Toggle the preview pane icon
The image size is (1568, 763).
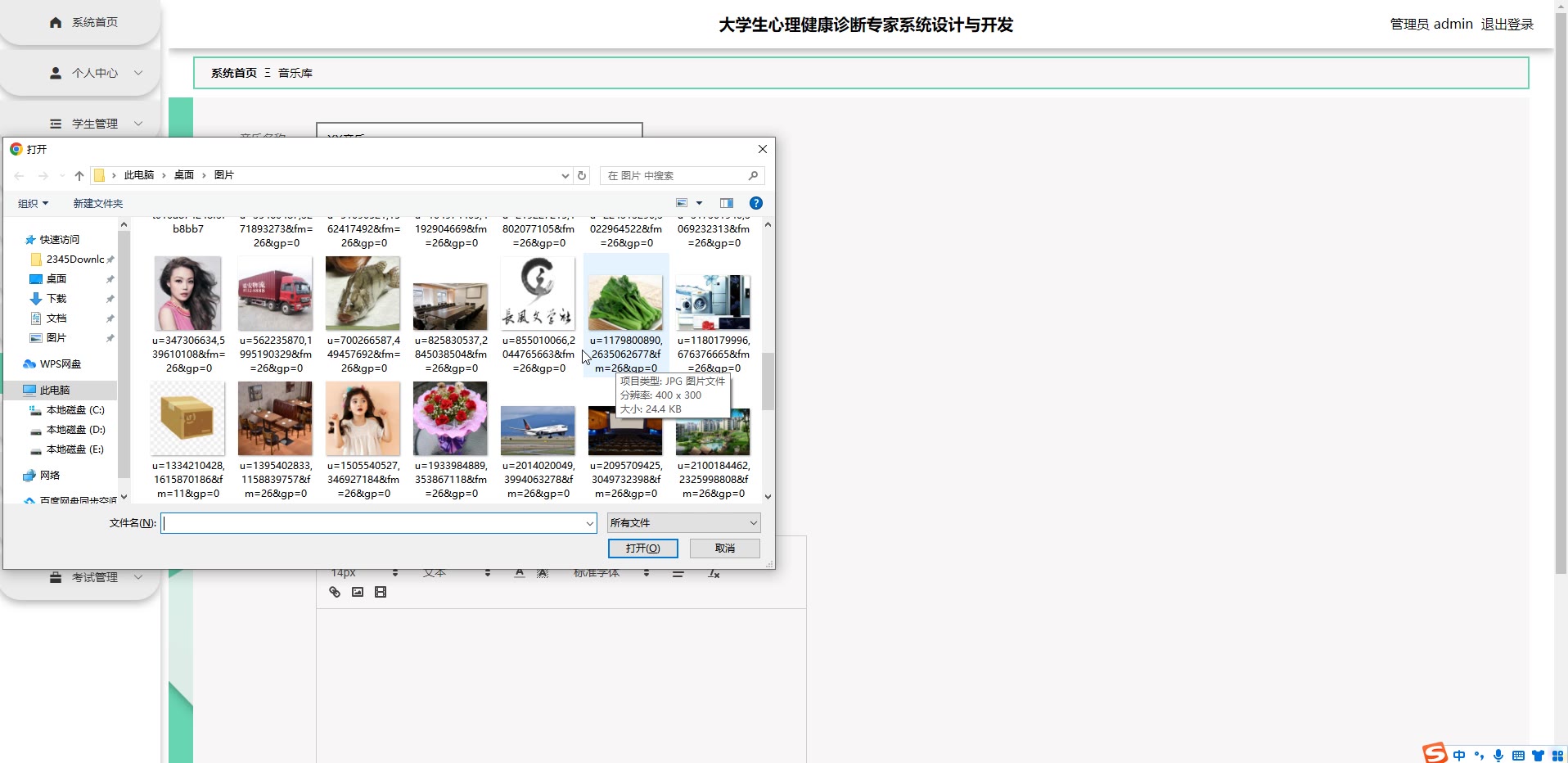click(x=727, y=203)
